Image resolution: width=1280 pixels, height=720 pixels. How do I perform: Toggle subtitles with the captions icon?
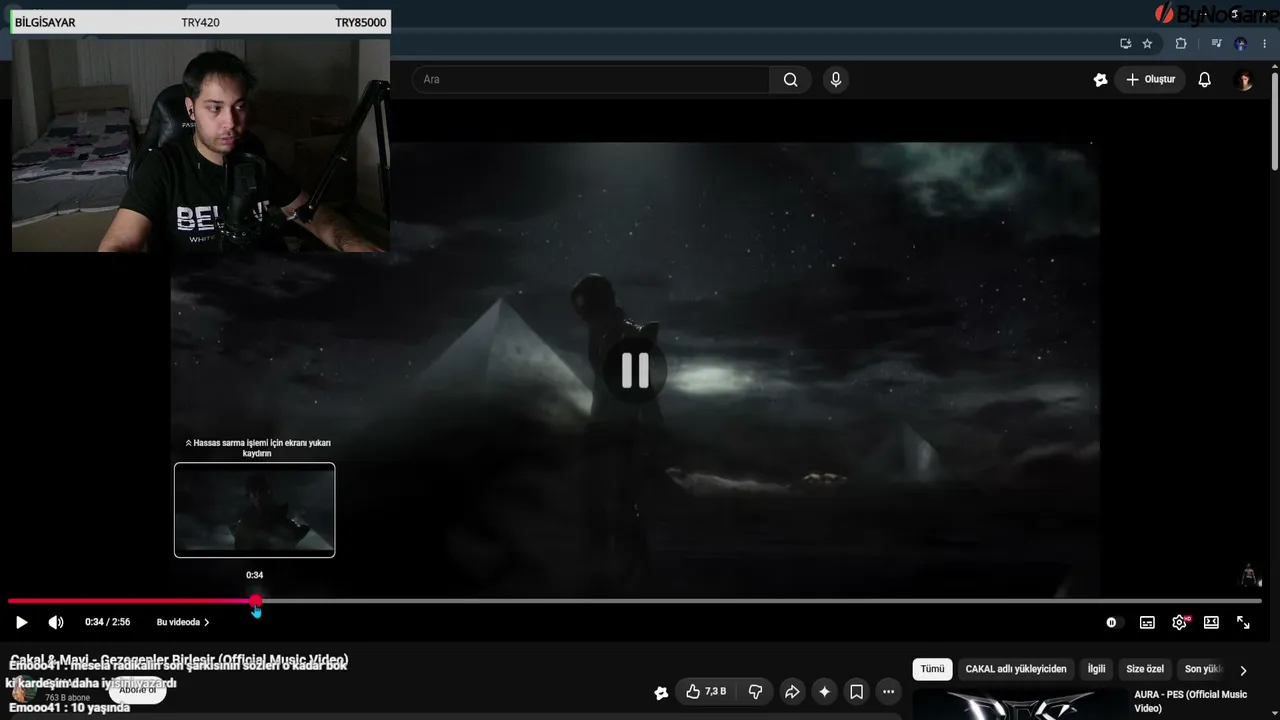1147,622
